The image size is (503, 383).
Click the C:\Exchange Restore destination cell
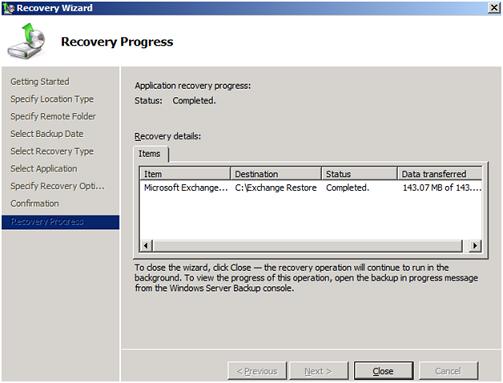tap(276, 188)
